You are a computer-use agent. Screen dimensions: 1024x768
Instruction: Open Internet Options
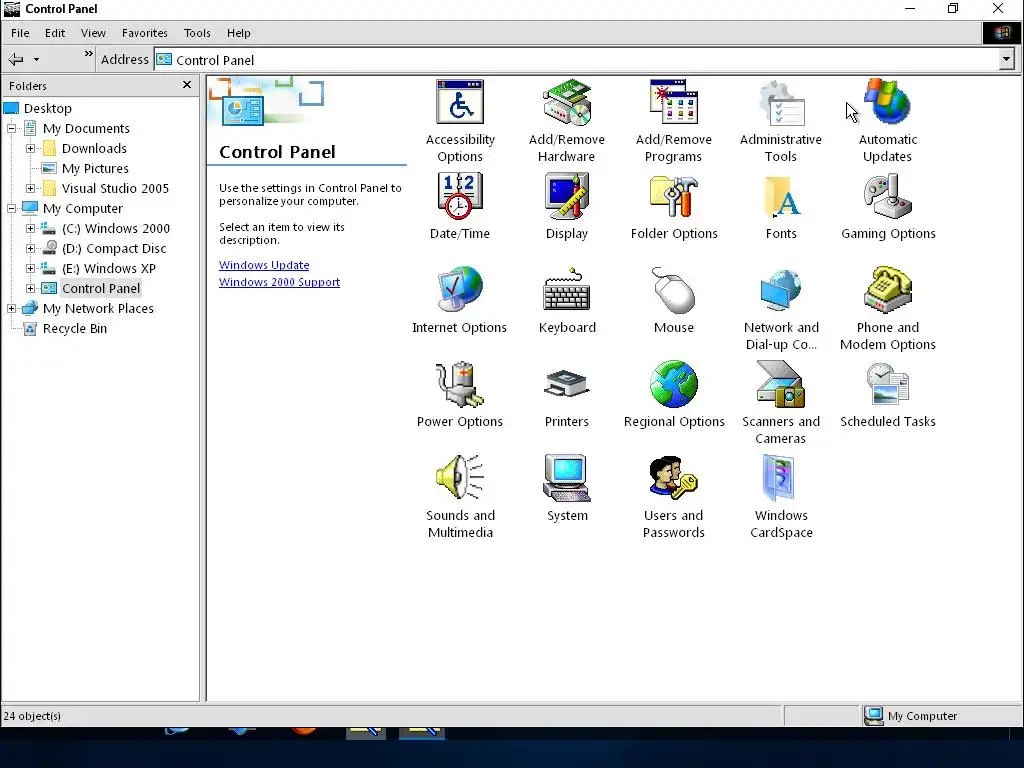click(460, 290)
